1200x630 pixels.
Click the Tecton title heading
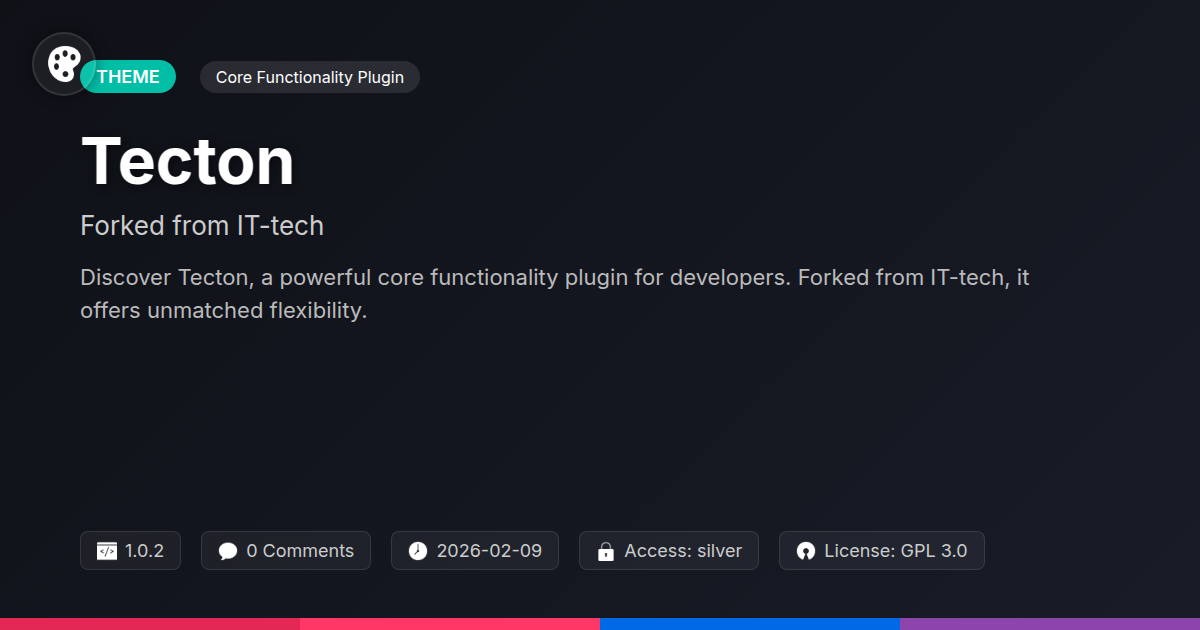click(188, 161)
